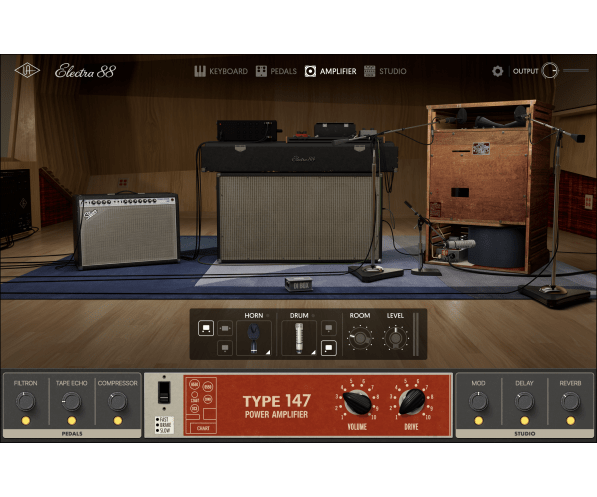Click the Tape Echo pedal knob

click(x=72, y=401)
